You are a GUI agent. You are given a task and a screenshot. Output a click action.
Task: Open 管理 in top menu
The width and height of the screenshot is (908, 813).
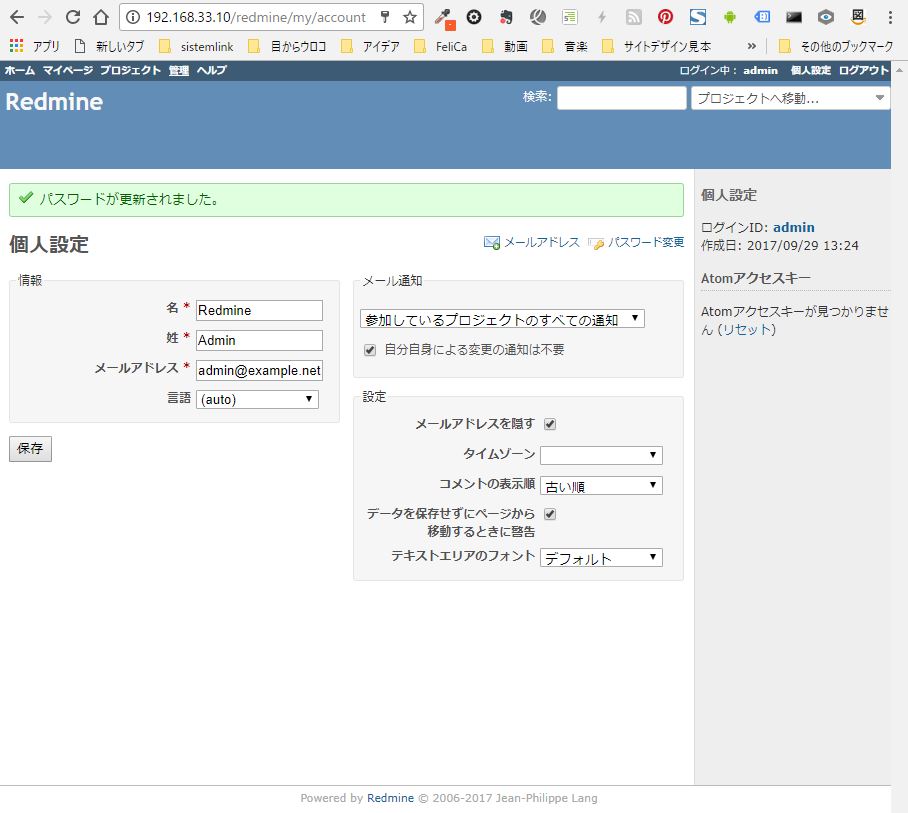(x=178, y=70)
